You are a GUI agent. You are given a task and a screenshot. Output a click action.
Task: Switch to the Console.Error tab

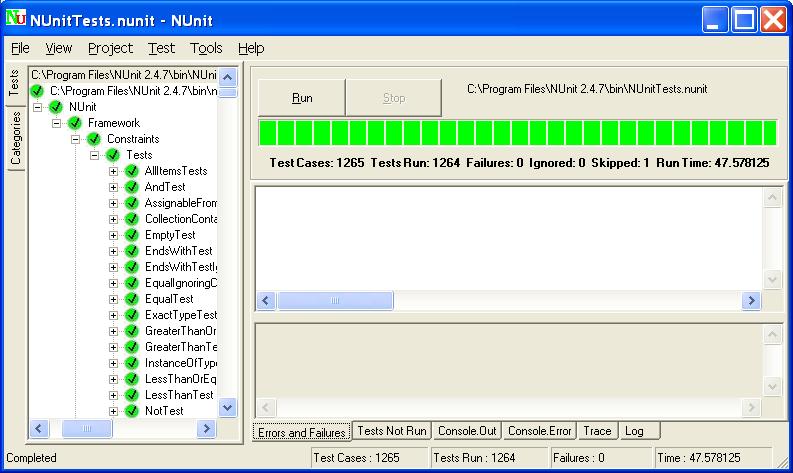[x=540, y=431]
